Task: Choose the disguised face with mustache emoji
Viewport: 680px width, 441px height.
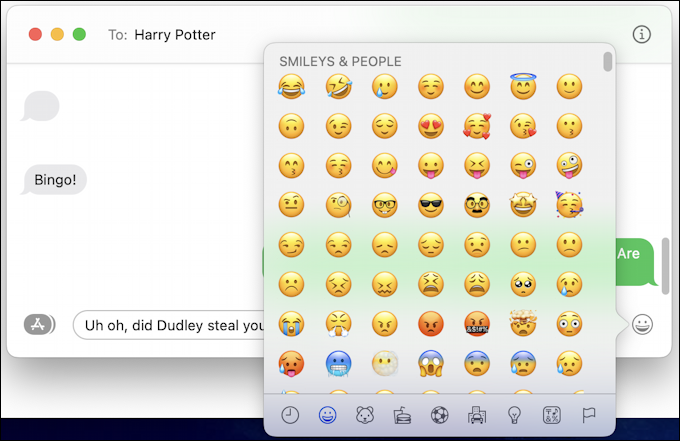Action: point(477,205)
